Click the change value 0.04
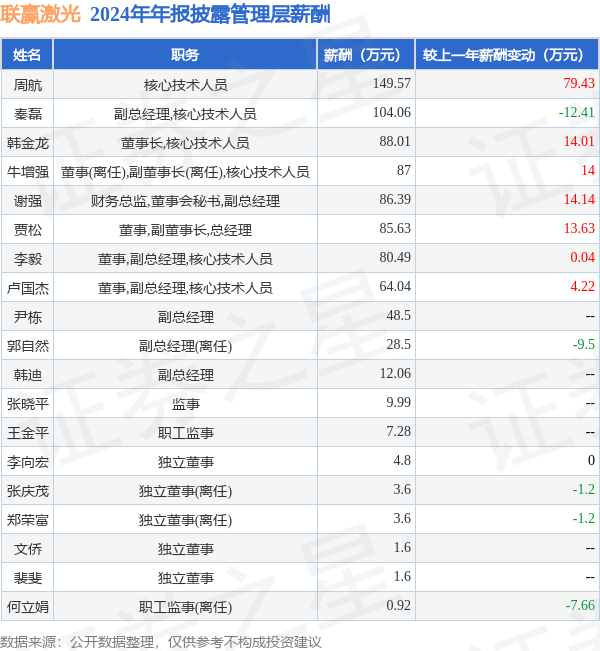The height and width of the screenshot is (651, 600). 582,257
